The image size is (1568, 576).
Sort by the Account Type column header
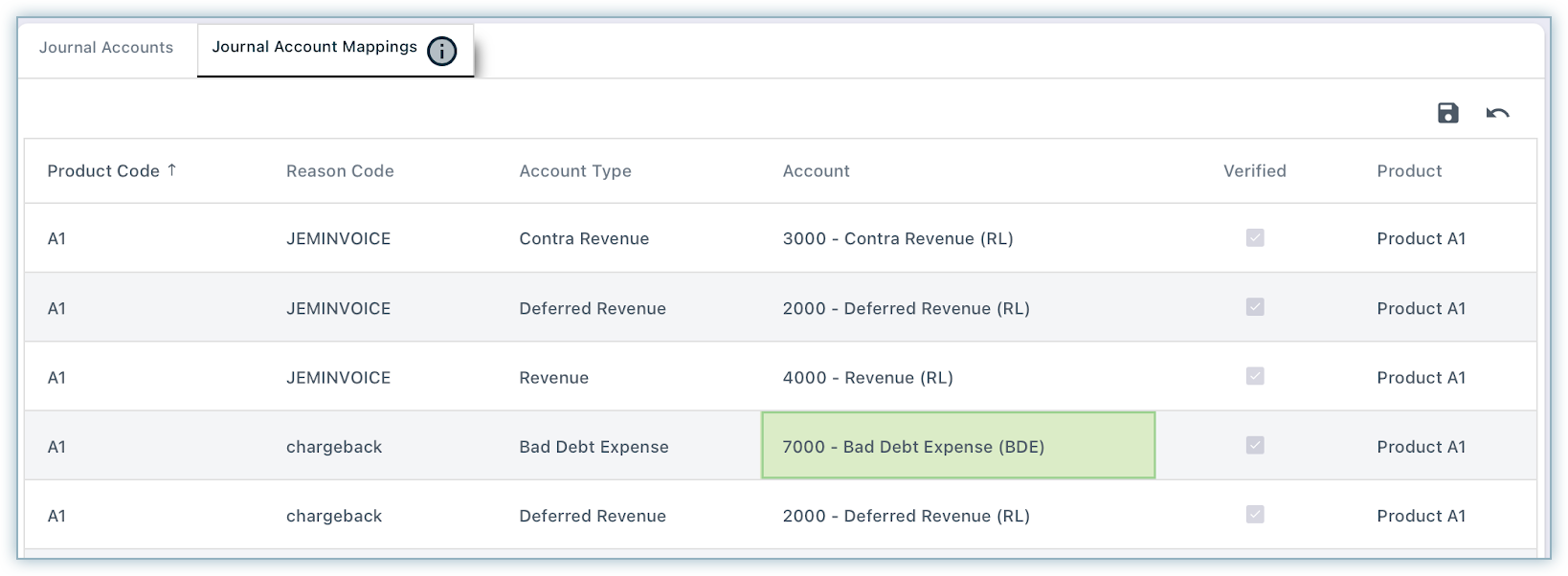click(574, 171)
